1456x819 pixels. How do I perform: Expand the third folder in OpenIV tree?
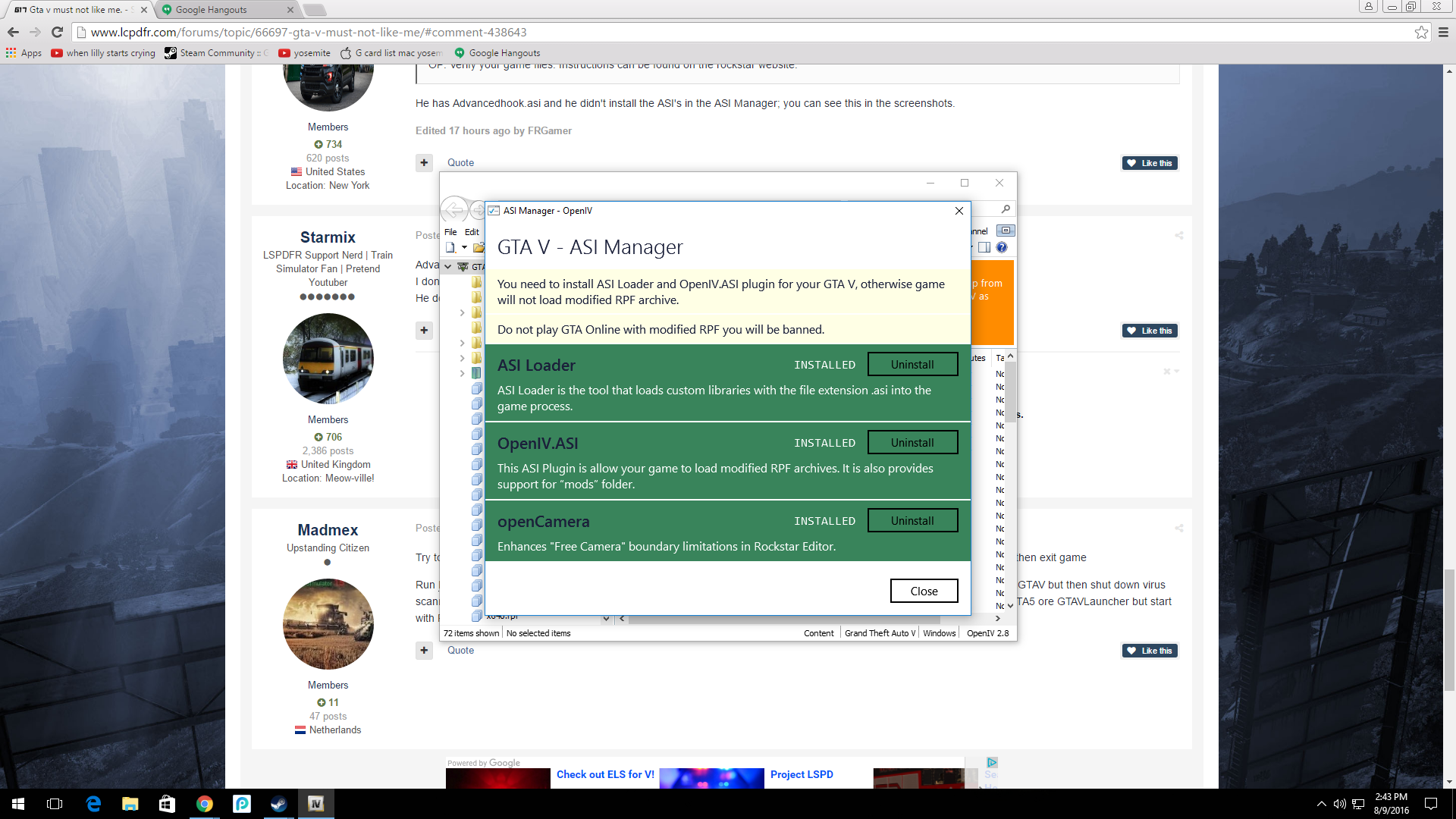[x=462, y=312]
